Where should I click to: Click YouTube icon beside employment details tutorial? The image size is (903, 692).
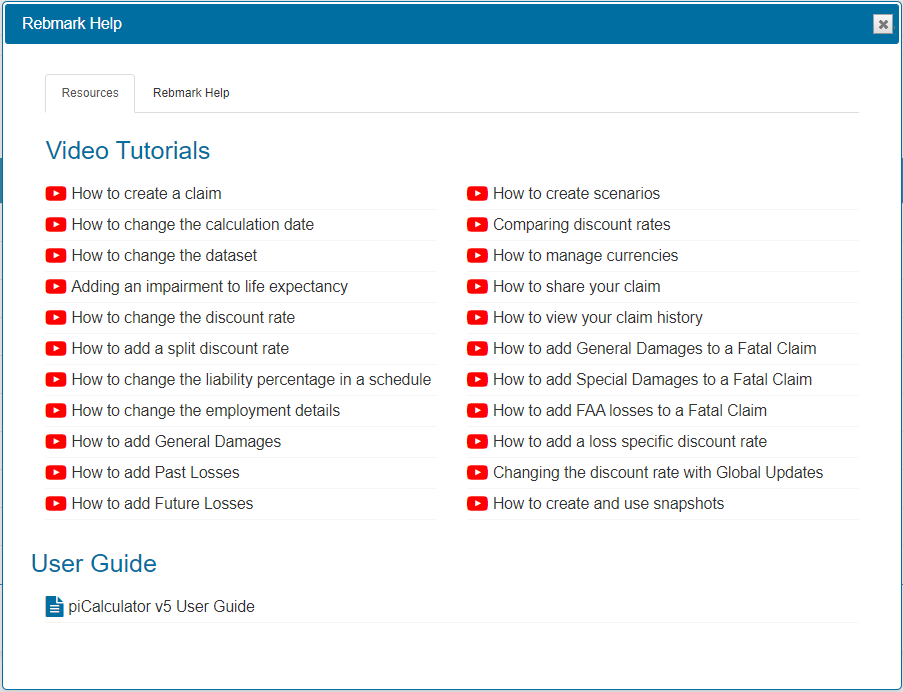click(56, 411)
